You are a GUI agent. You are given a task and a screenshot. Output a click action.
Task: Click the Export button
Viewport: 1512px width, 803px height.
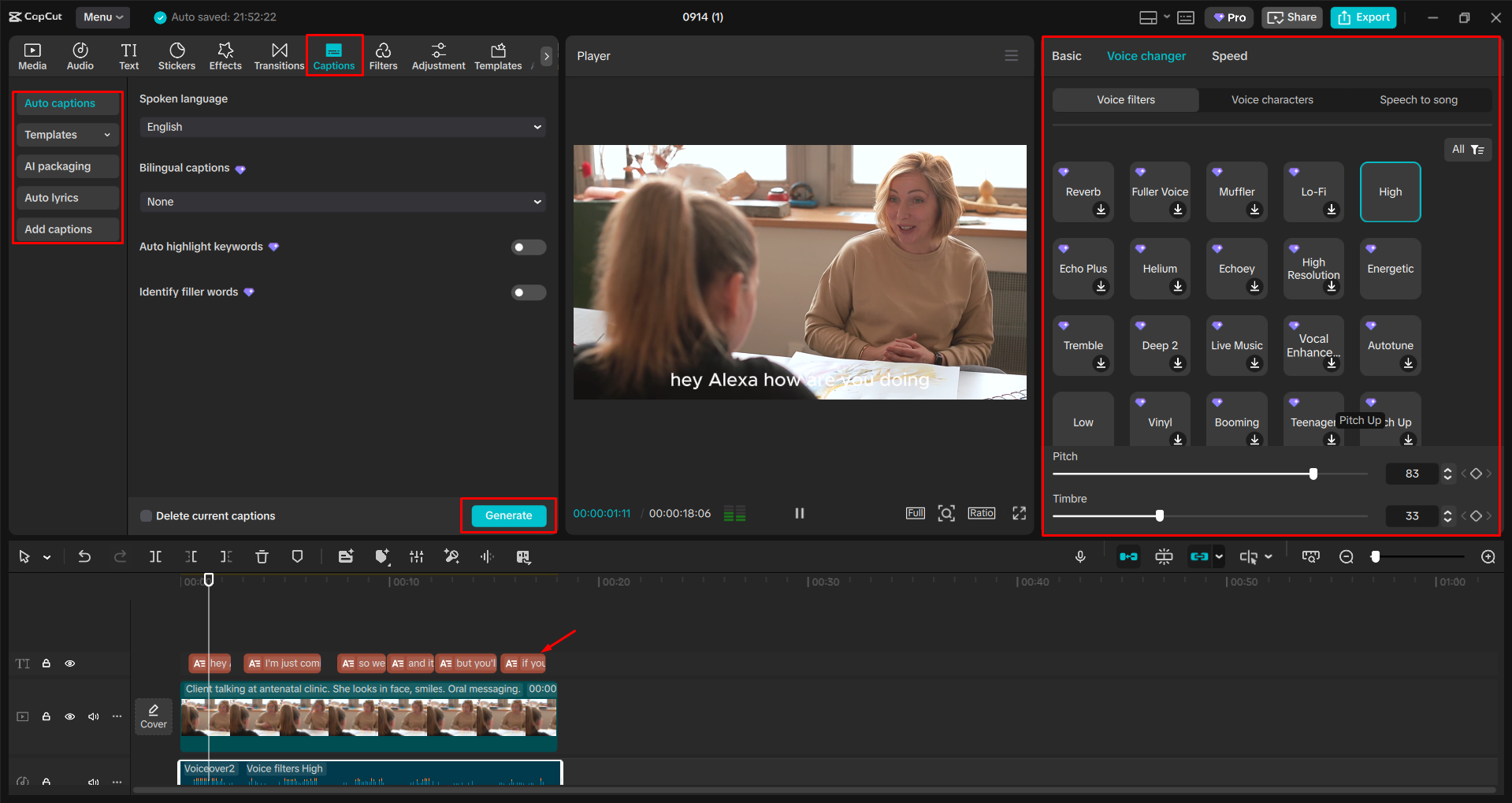[x=1362, y=17]
